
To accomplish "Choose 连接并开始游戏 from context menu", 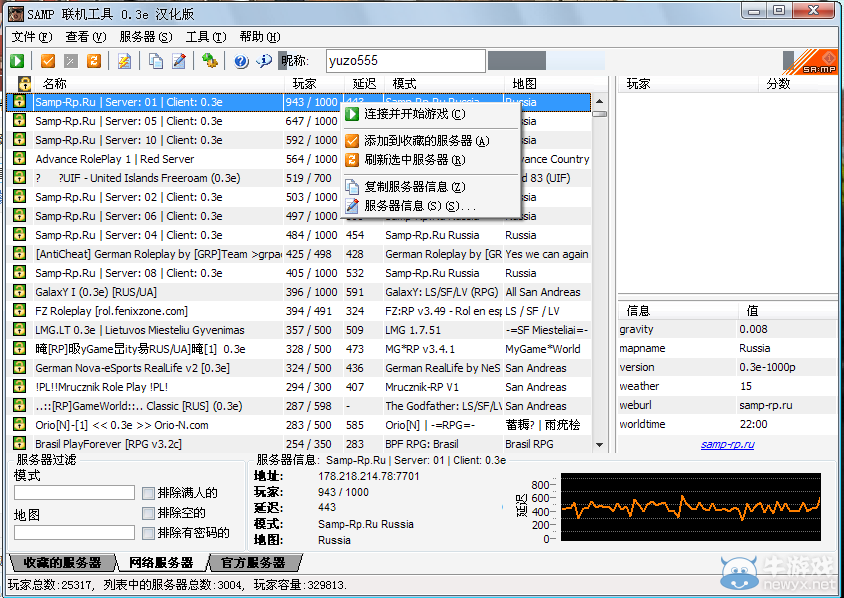I will [x=431, y=114].
